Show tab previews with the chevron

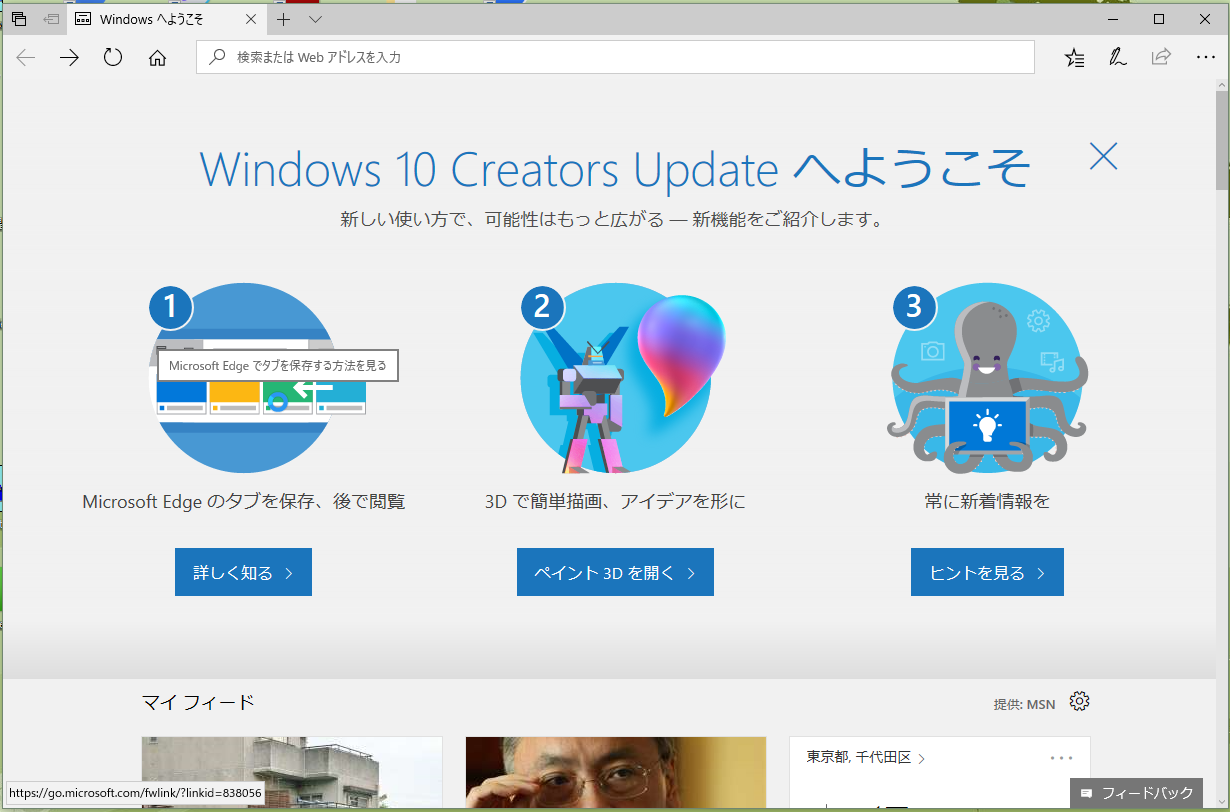[x=315, y=19]
